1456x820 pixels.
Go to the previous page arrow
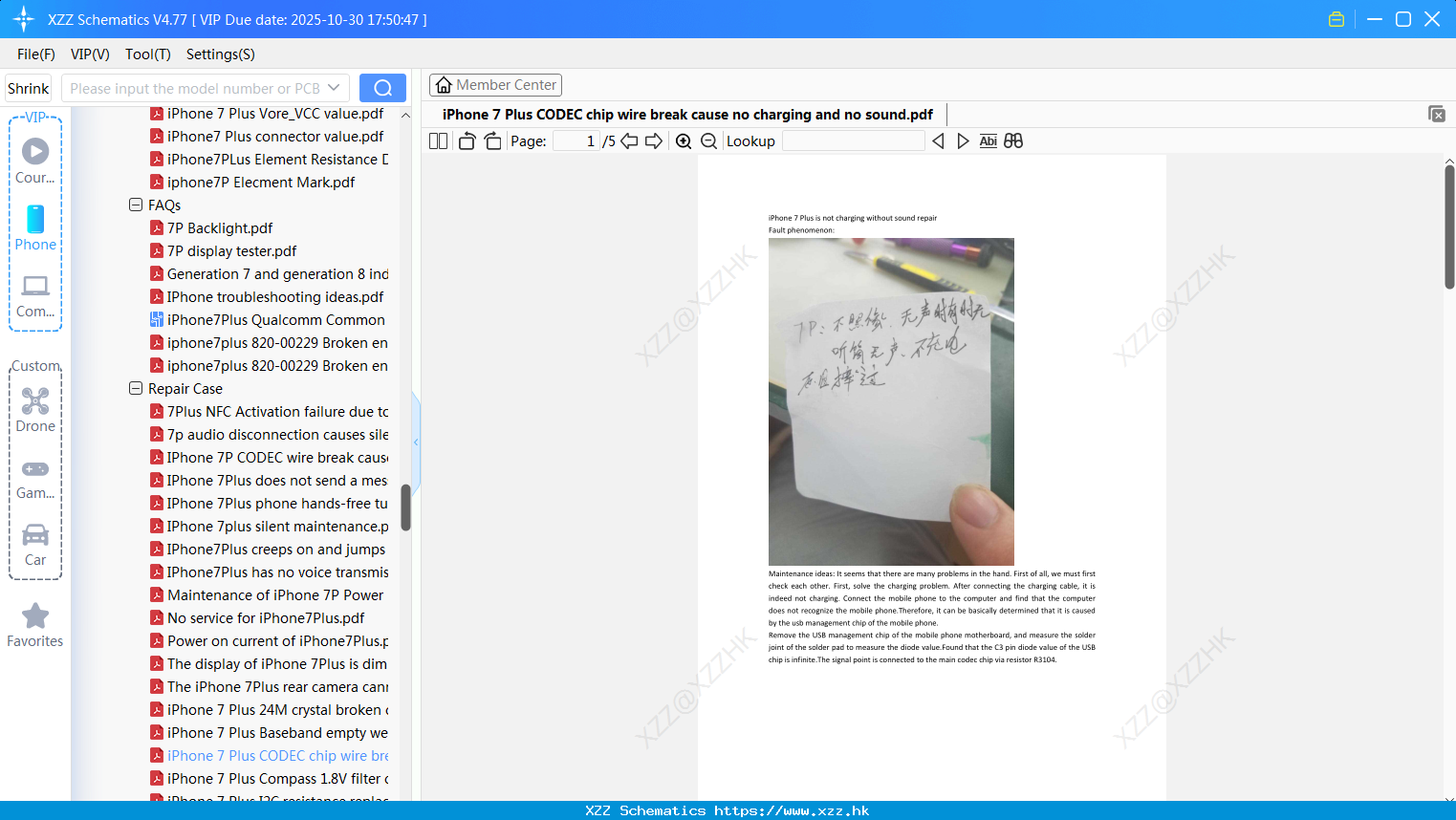(x=629, y=141)
